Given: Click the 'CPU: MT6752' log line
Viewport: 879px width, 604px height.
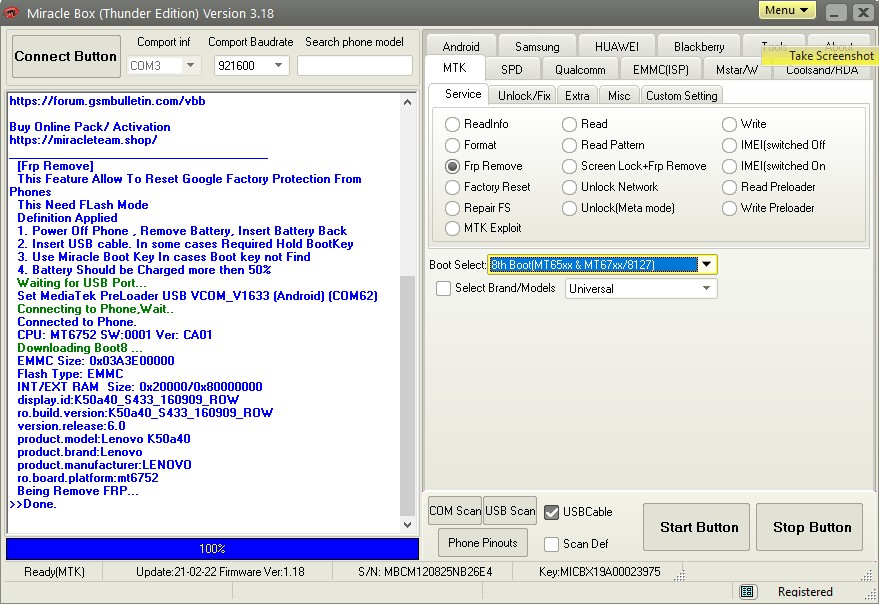Looking at the screenshot, I should tap(114, 335).
